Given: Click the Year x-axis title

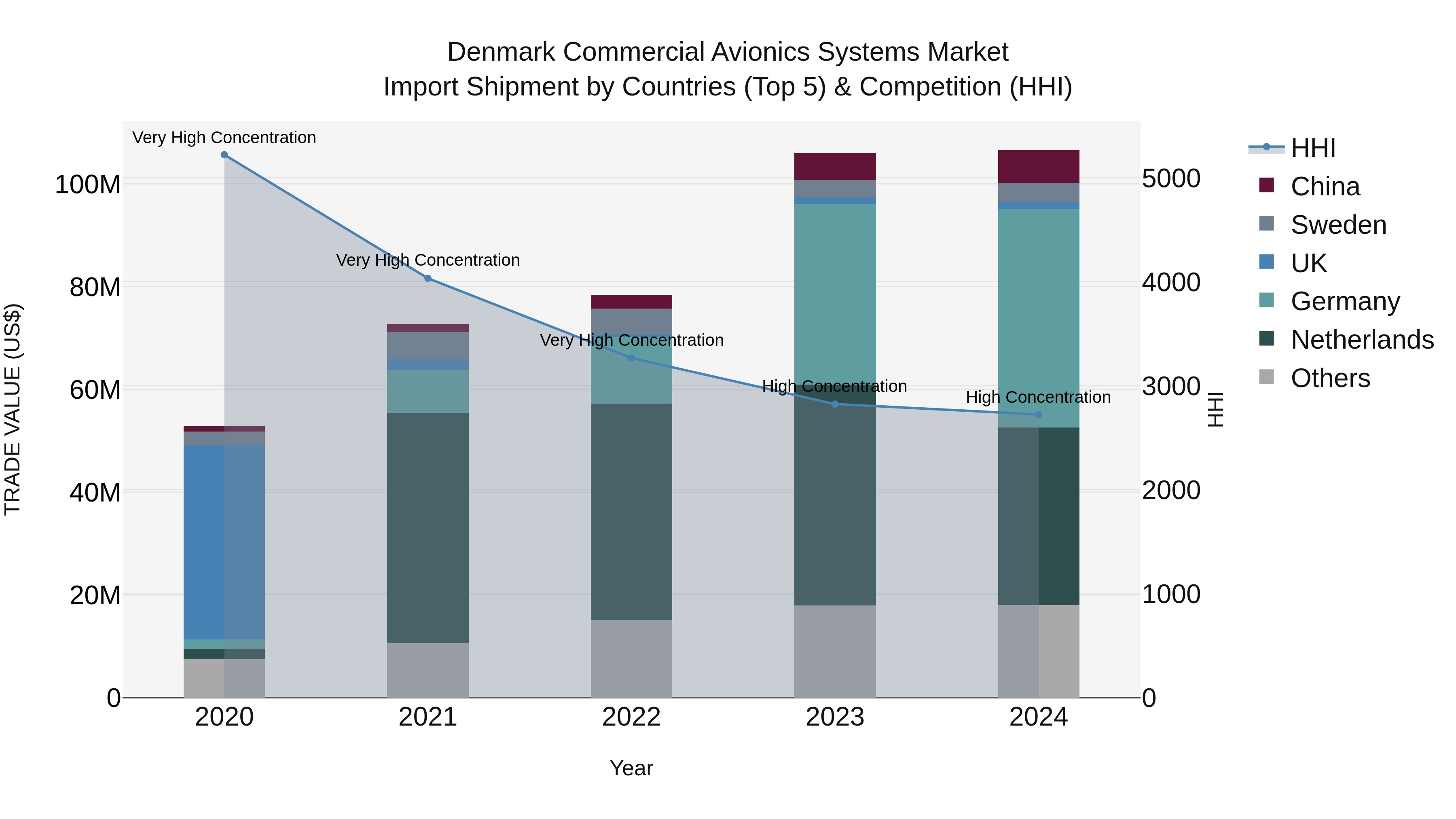Looking at the screenshot, I should point(631,769).
